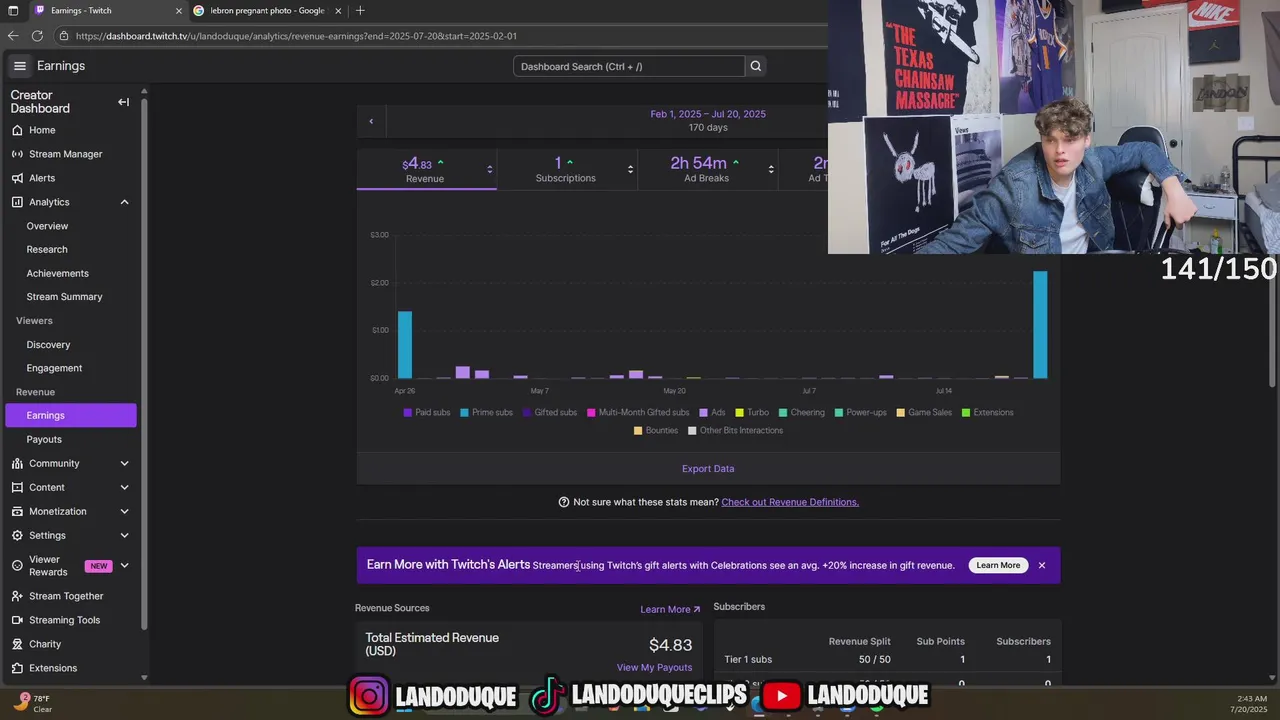This screenshot has width=1280, height=720.
Task: Toggle Cheering legend series
Action: (801, 412)
